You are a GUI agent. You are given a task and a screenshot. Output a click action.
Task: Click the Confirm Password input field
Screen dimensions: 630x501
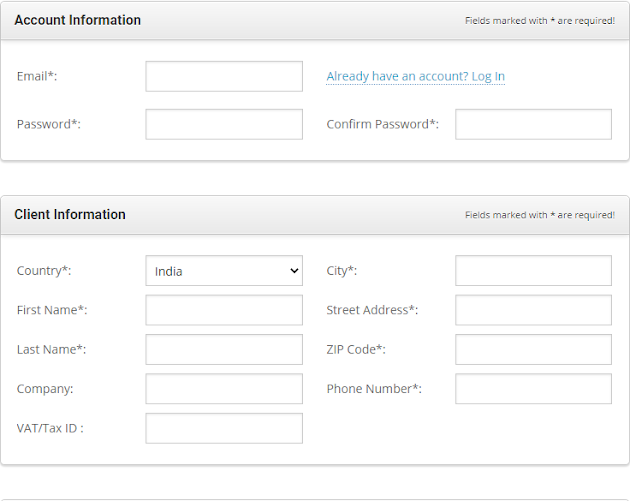pos(533,124)
